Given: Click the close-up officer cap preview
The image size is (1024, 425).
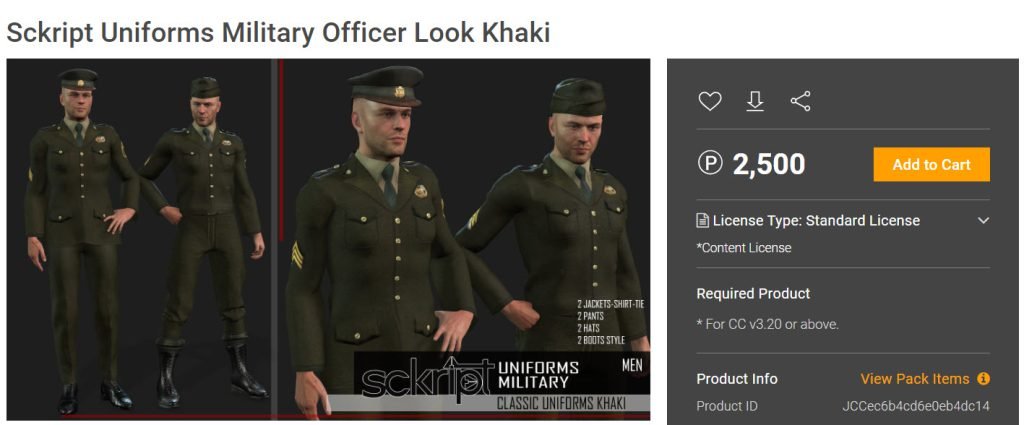Looking at the screenshot, I should click(465, 239).
